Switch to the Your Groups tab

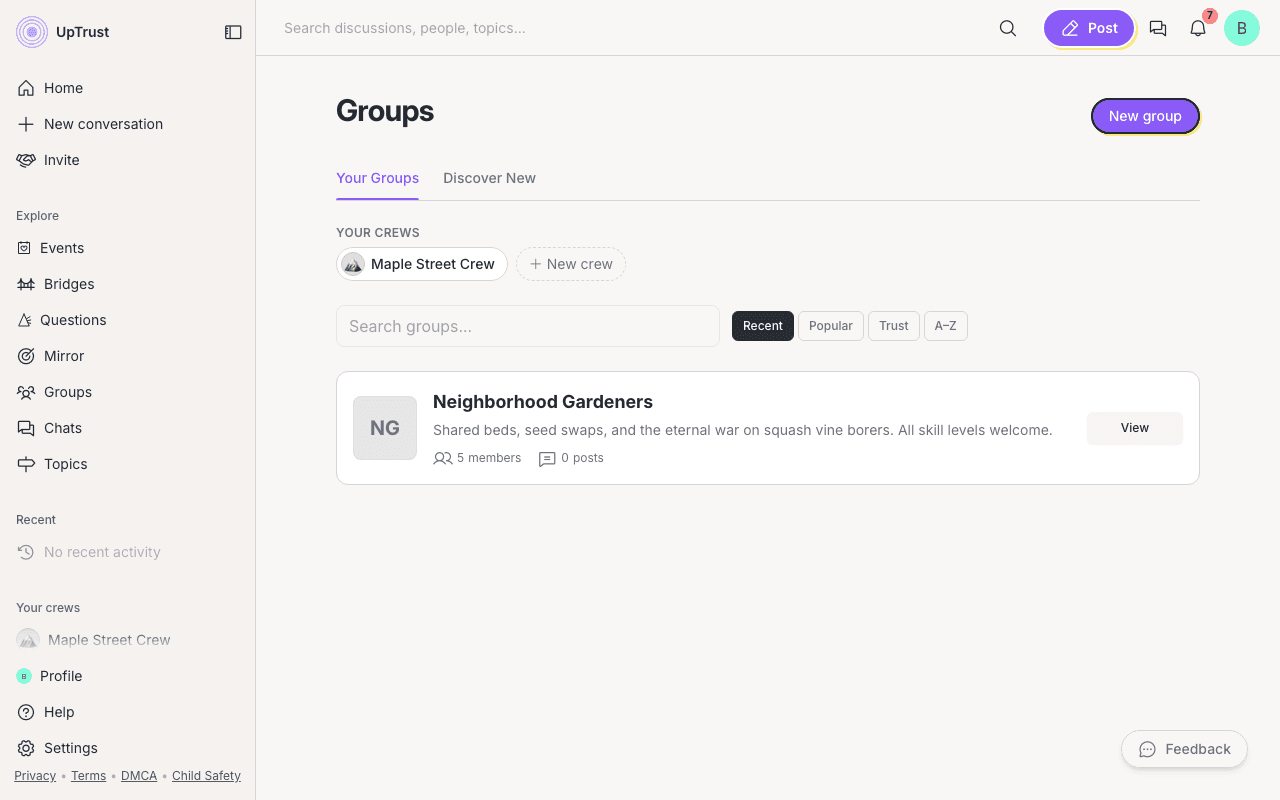377,178
